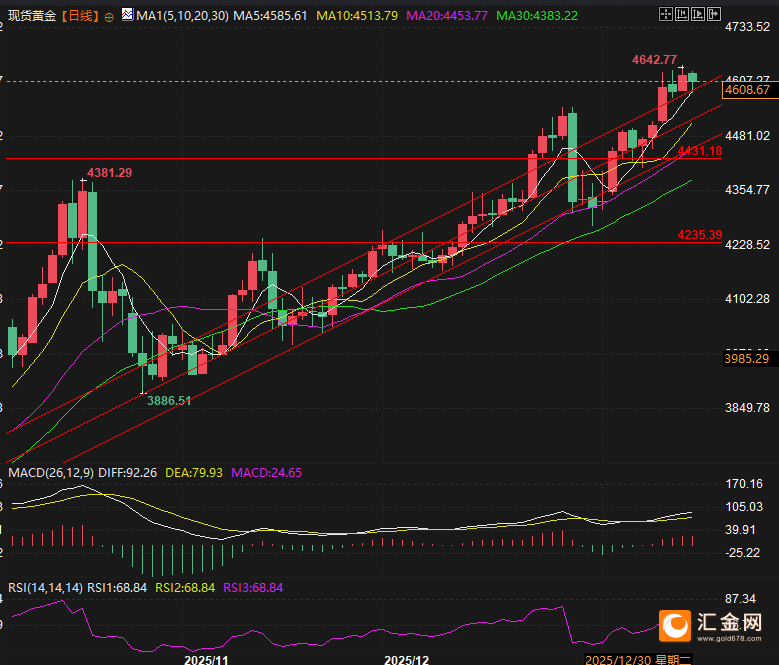Select the MA10:4513.79 value label
Viewport: 779px width, 665px height.
coord(357,16)
